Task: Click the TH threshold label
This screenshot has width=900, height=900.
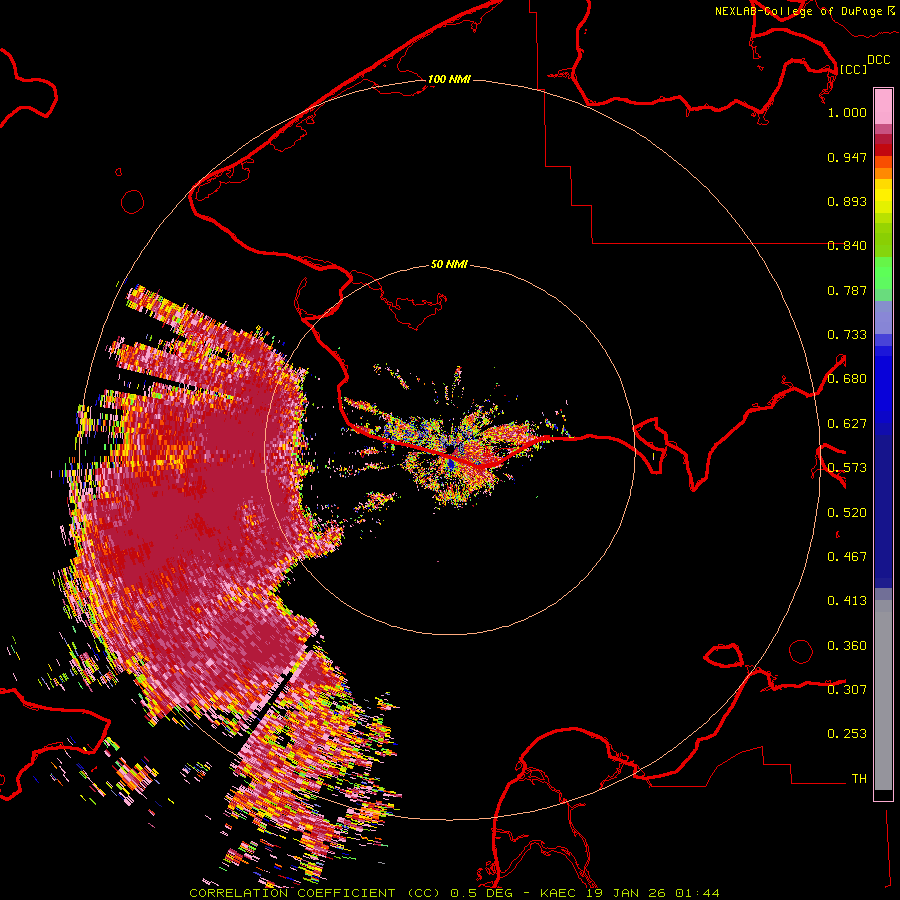Action: (x=859, y=779)
